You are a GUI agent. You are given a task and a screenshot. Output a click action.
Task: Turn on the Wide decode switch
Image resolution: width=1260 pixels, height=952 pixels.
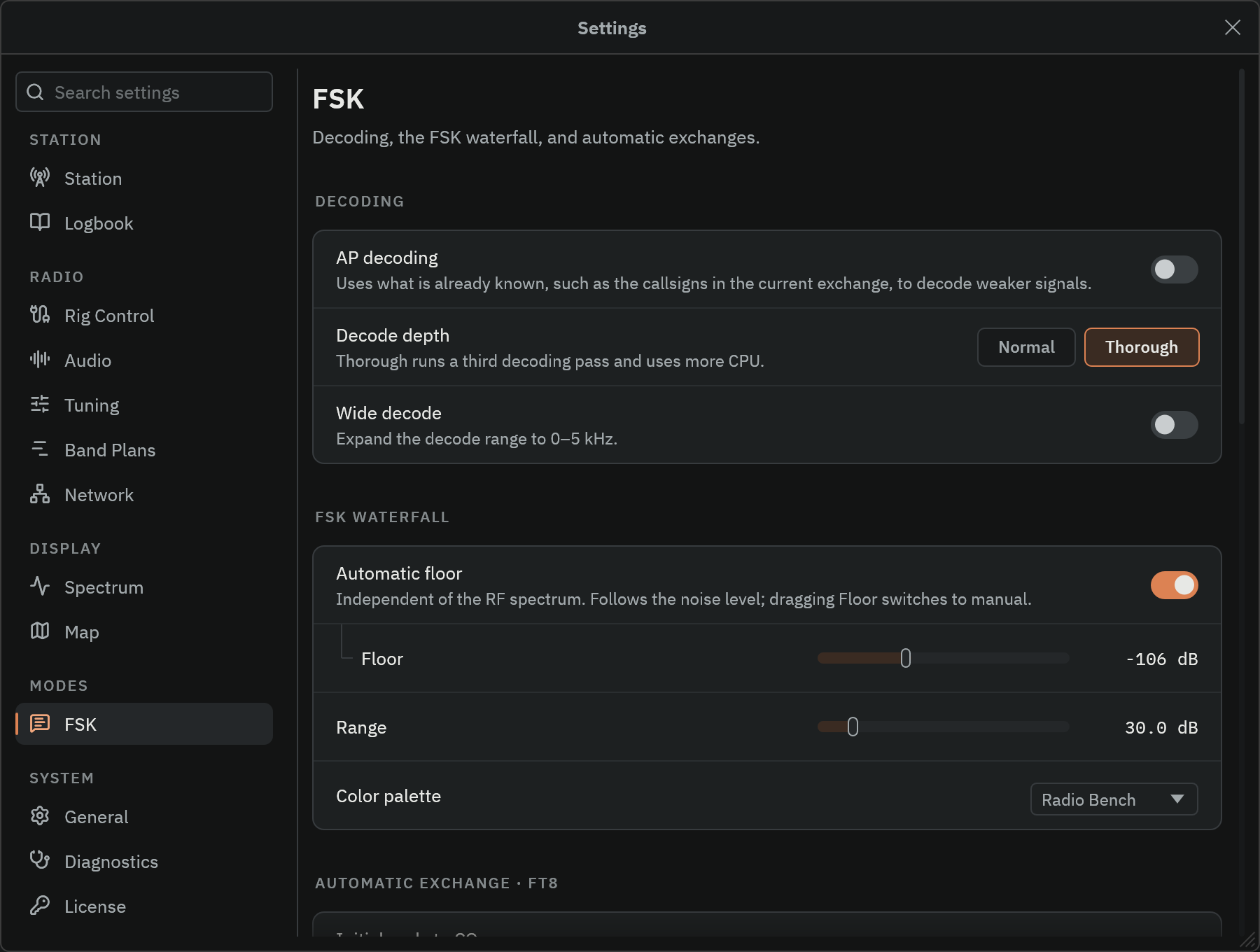[1174, 425]
